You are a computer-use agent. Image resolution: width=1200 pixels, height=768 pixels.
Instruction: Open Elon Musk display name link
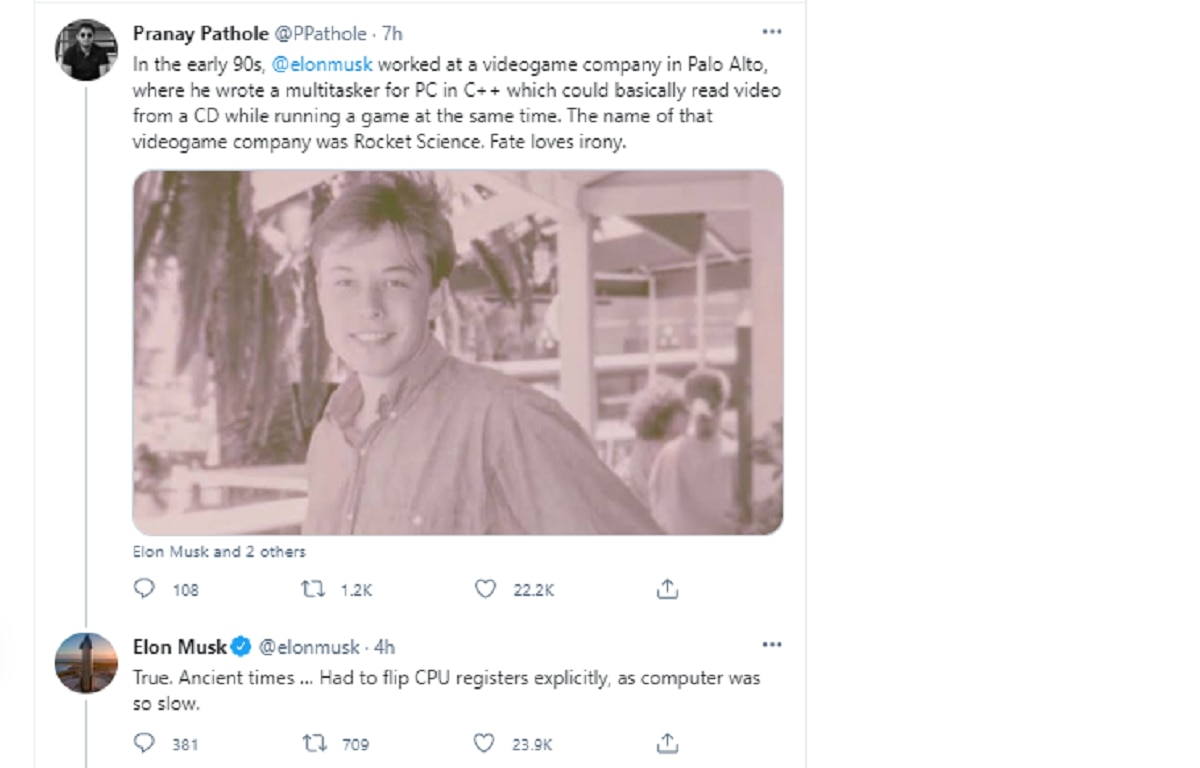(180, 647)
